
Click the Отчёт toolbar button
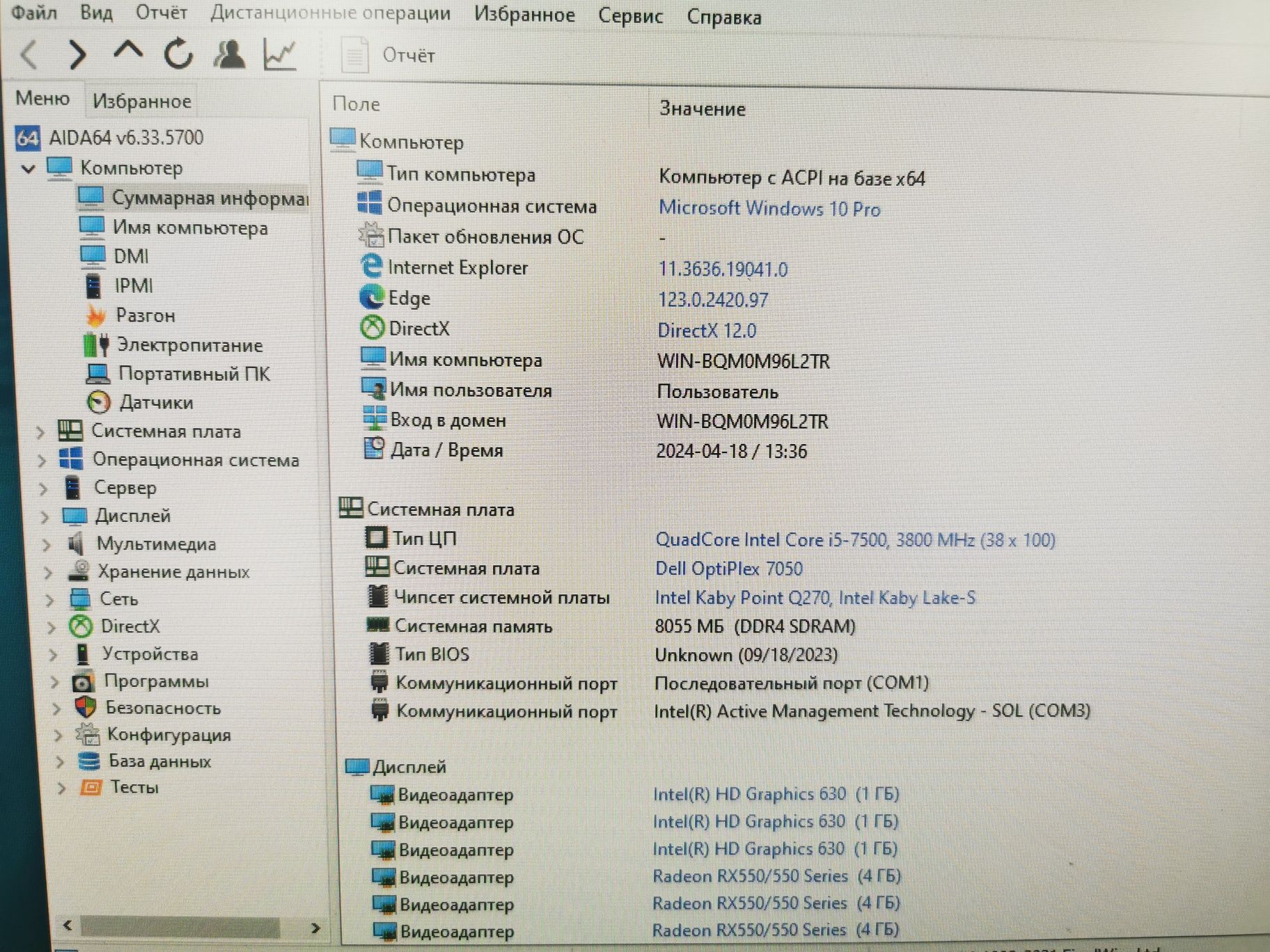point(389,55)
